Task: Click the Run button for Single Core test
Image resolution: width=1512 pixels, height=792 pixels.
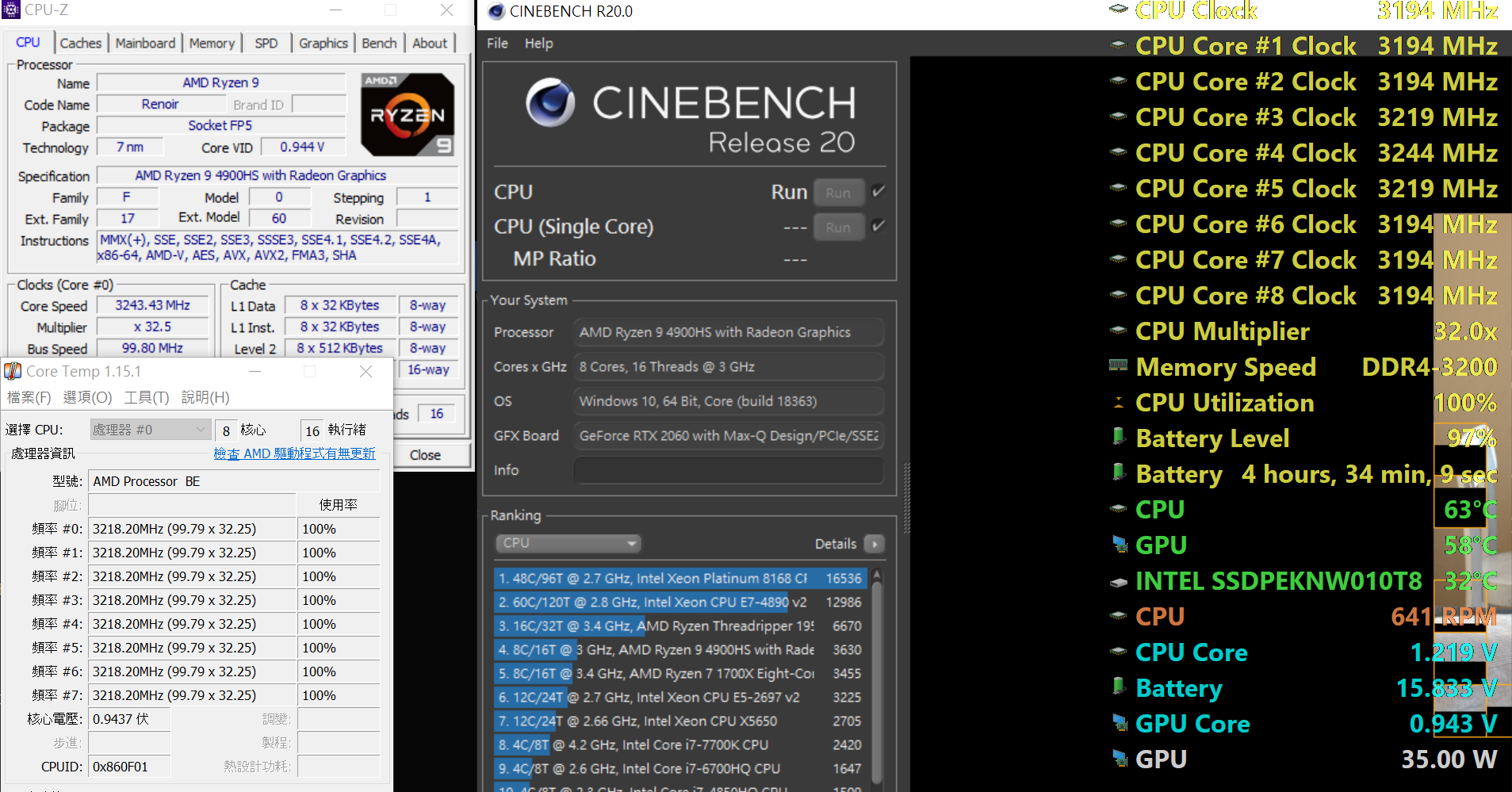Action: (x=838, y=228)
